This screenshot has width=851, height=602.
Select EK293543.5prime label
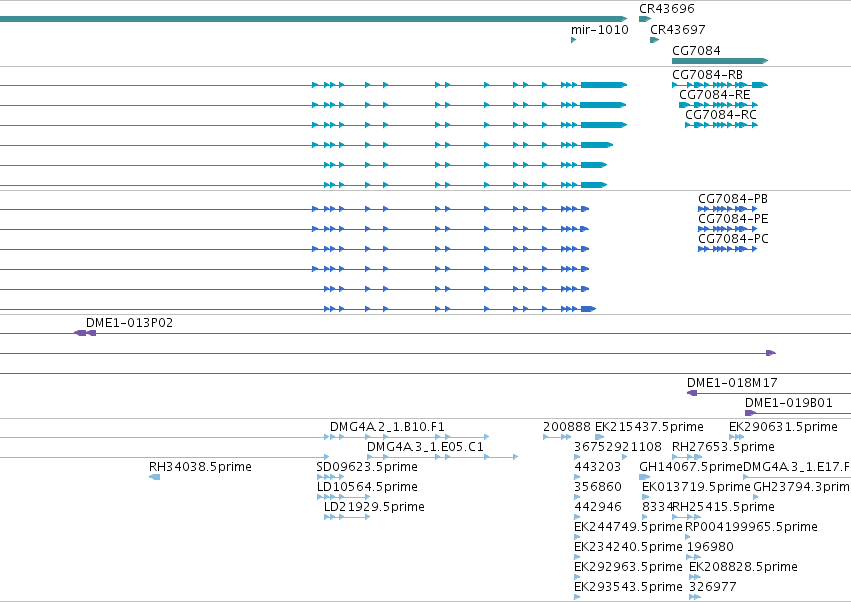point(628,587)
